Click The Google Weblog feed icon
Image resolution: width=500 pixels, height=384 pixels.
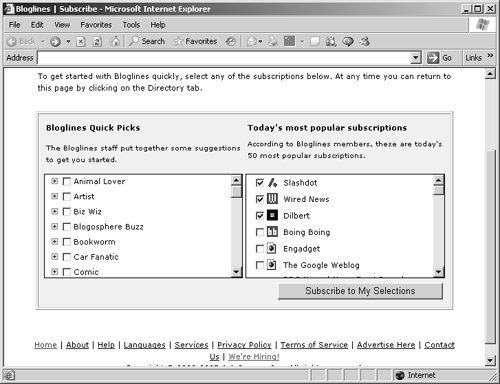click(272, 265)
